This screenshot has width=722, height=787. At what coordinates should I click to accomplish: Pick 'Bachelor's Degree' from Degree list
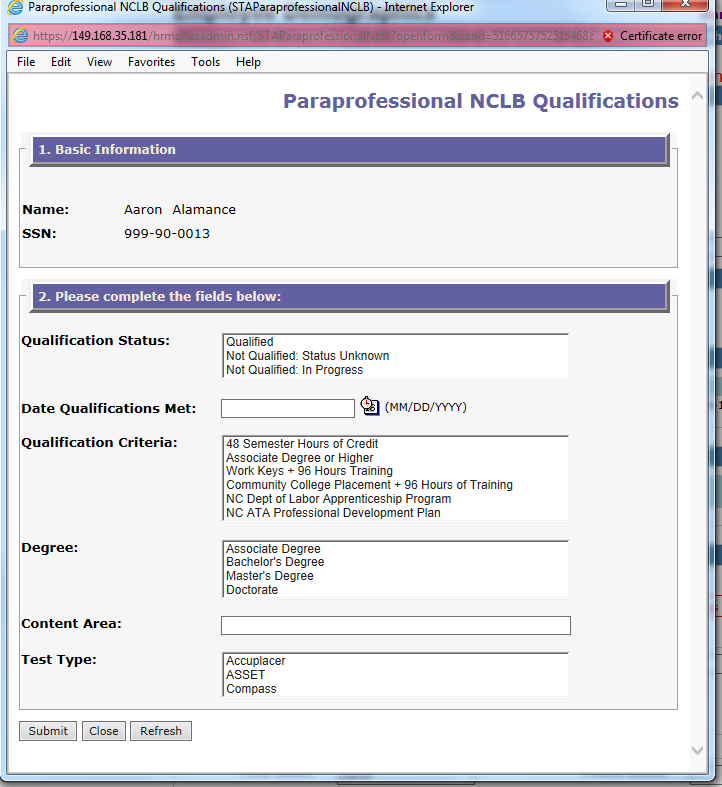click(275, 562)
